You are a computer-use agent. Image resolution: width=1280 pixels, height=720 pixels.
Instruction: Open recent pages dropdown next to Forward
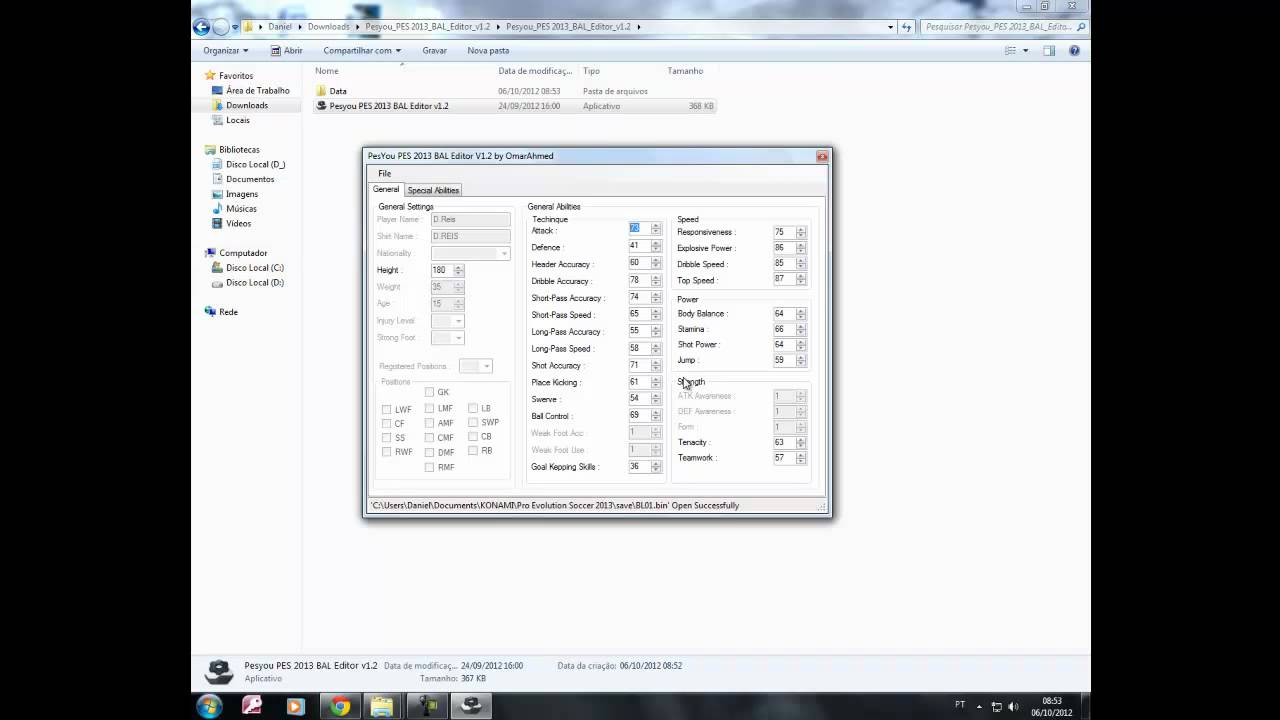pos(235,27)
